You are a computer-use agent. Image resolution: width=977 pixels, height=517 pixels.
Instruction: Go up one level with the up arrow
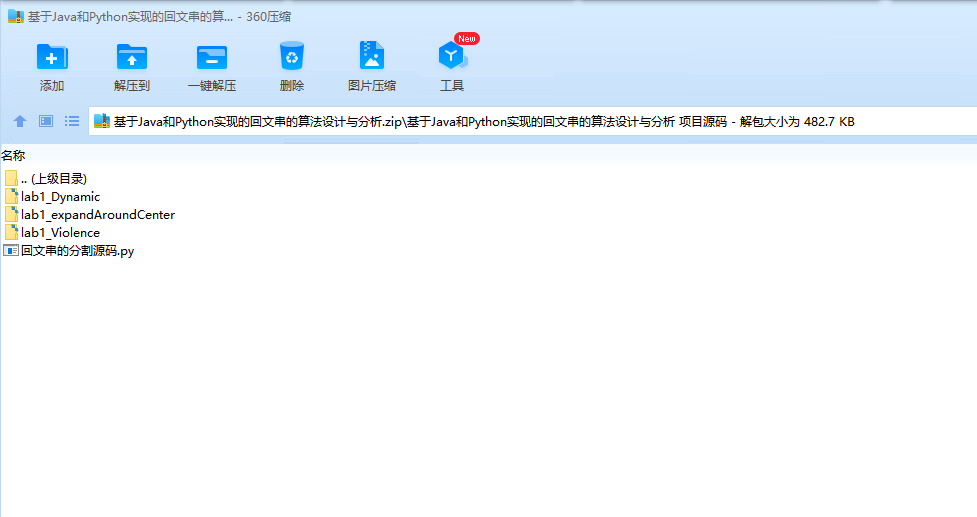pyautogui.click(x=20, y=121)
